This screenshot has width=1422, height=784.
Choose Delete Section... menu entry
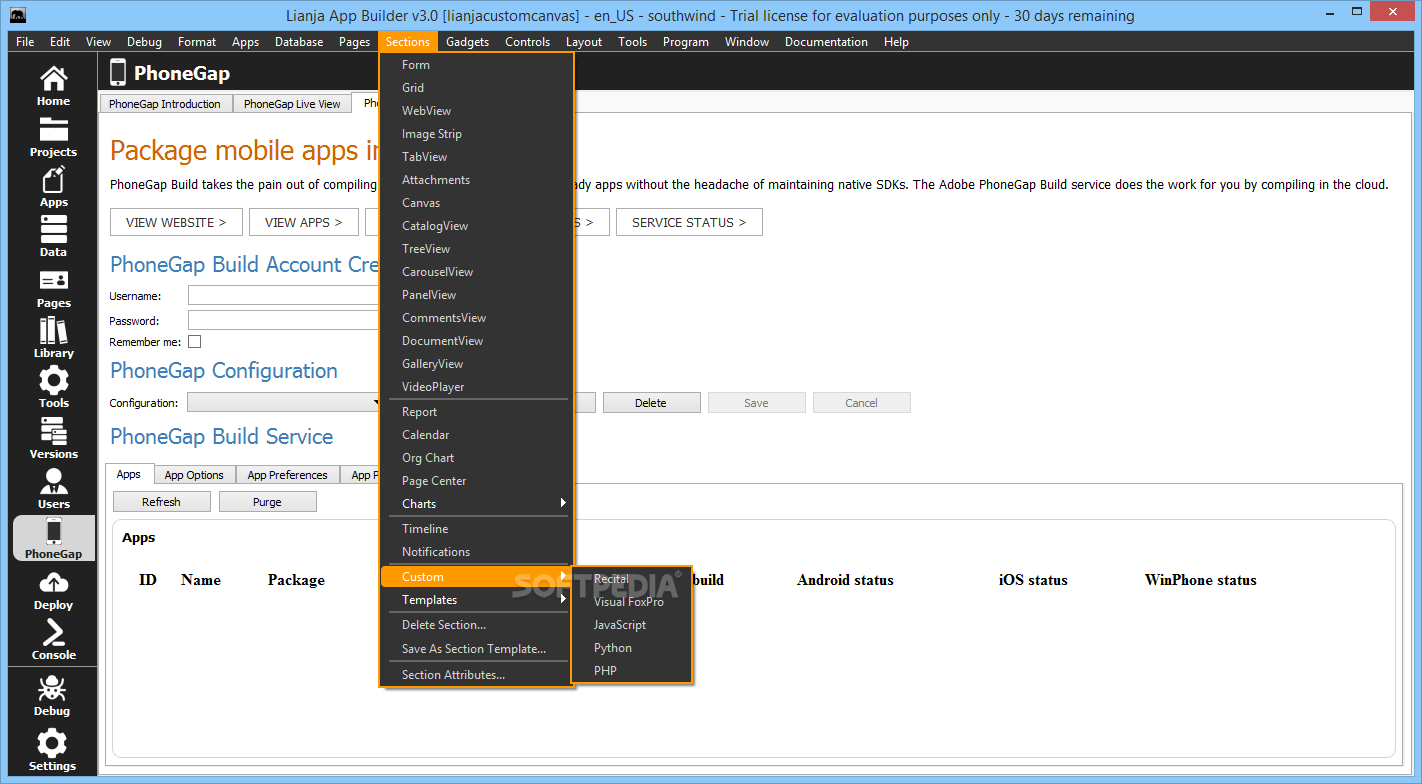click(477, 625)
